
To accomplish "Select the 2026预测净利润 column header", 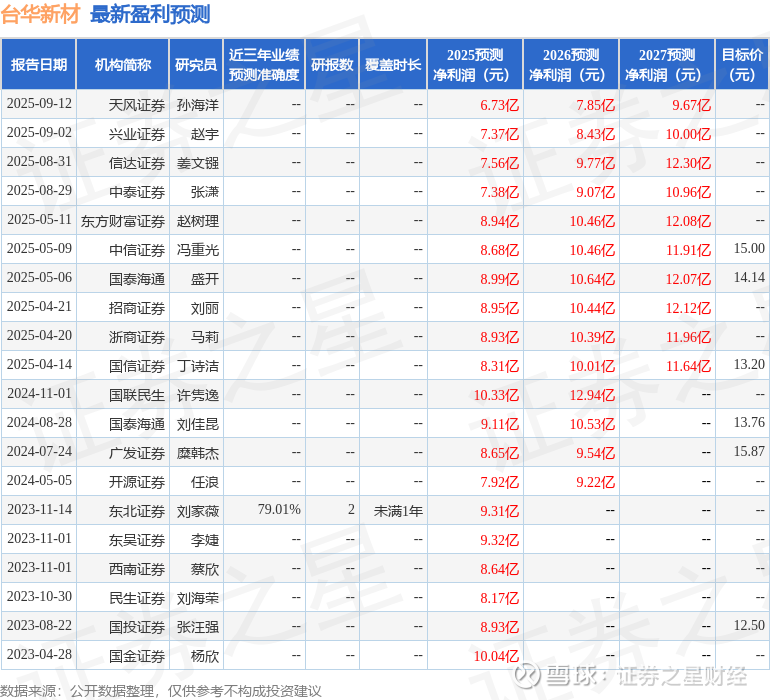I will 571,64.
